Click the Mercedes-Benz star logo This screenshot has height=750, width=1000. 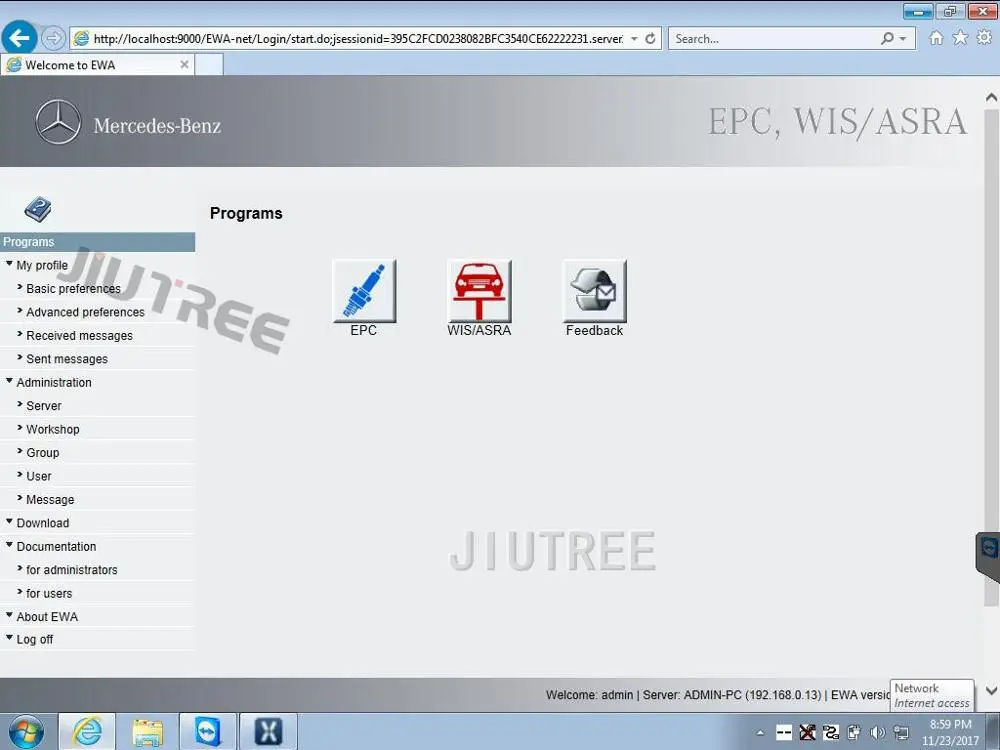coord(58,122)
